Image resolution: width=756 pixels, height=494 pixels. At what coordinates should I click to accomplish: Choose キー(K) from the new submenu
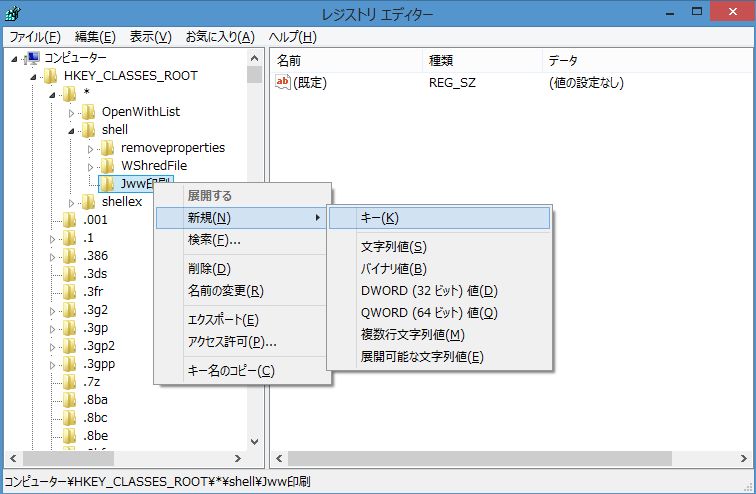(380, 218)
